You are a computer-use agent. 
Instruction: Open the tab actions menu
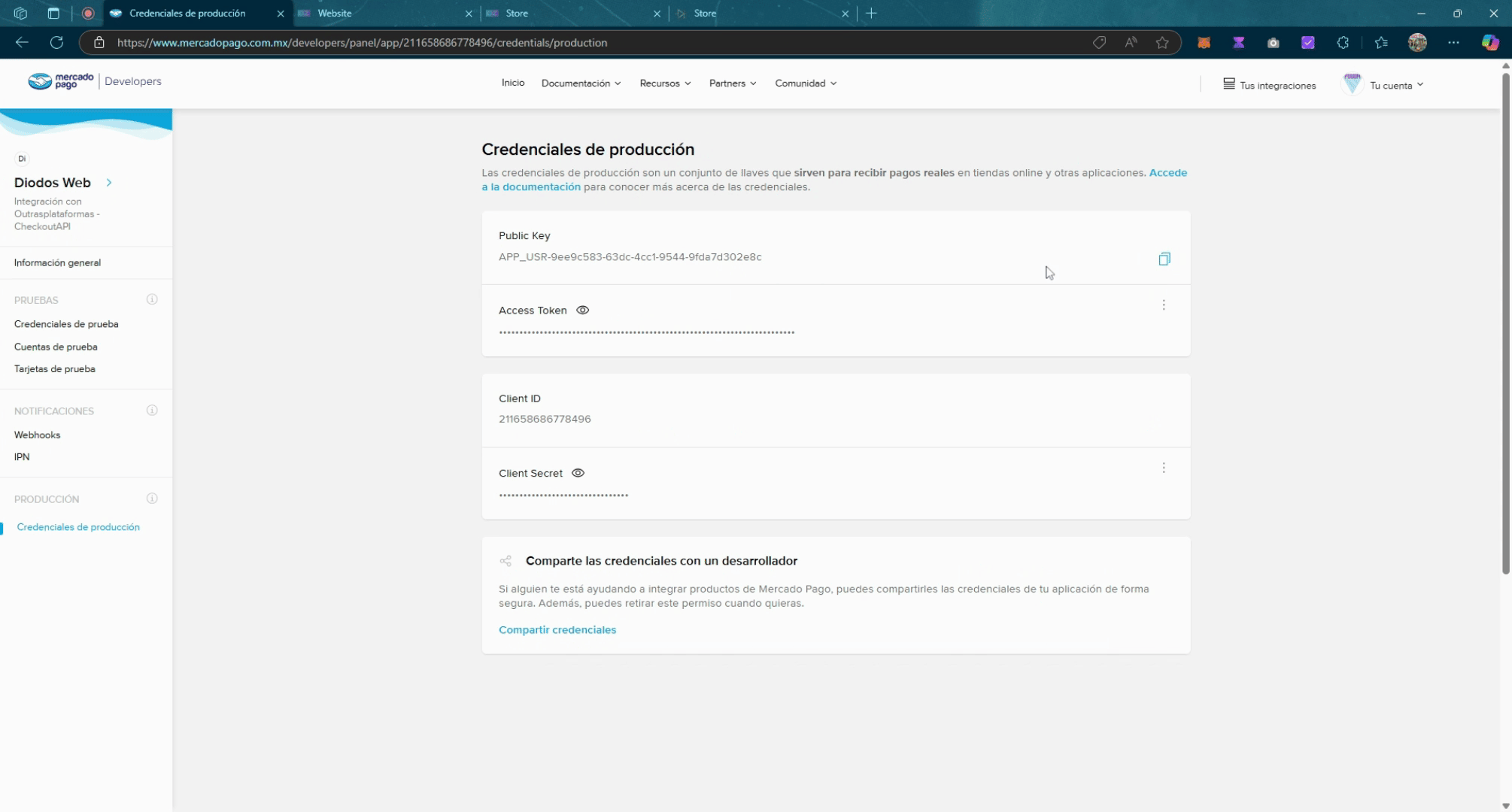click(x=53, y=14)
